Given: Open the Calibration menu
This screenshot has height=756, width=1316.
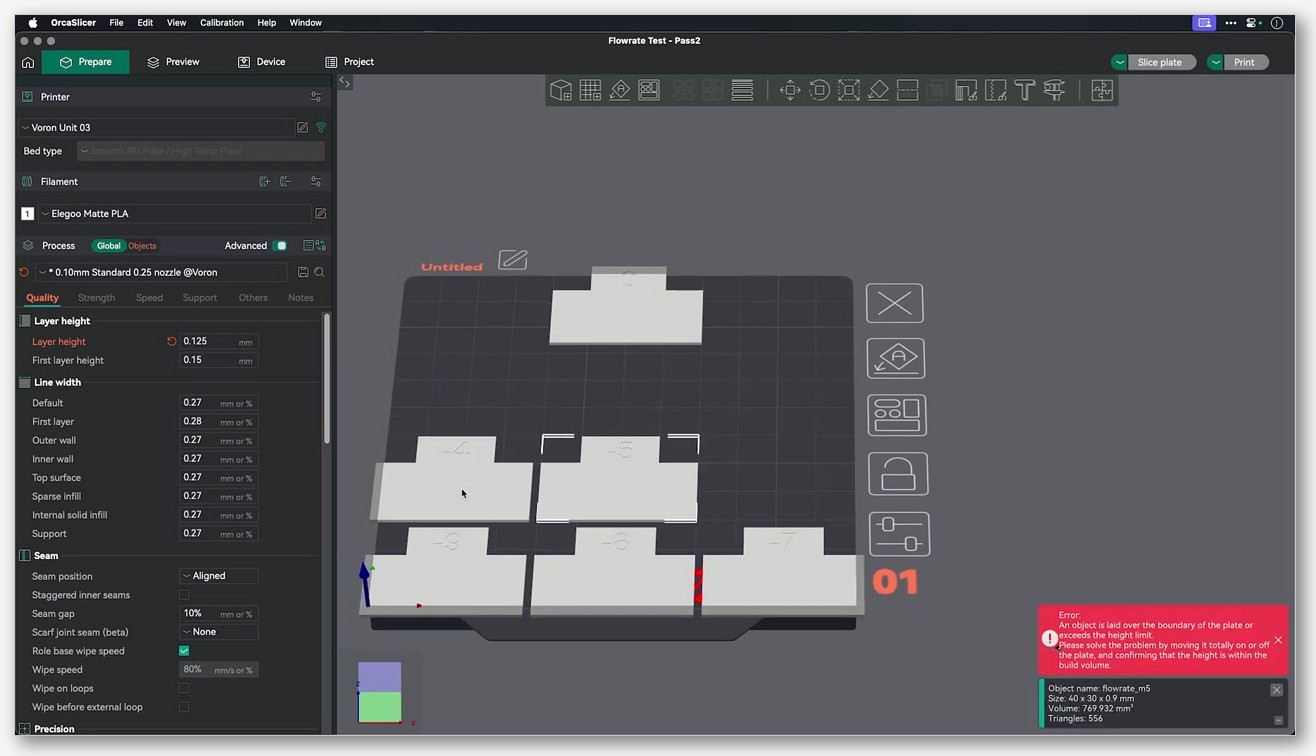Looking at the screenshot, I should click(x=222, y=22).
